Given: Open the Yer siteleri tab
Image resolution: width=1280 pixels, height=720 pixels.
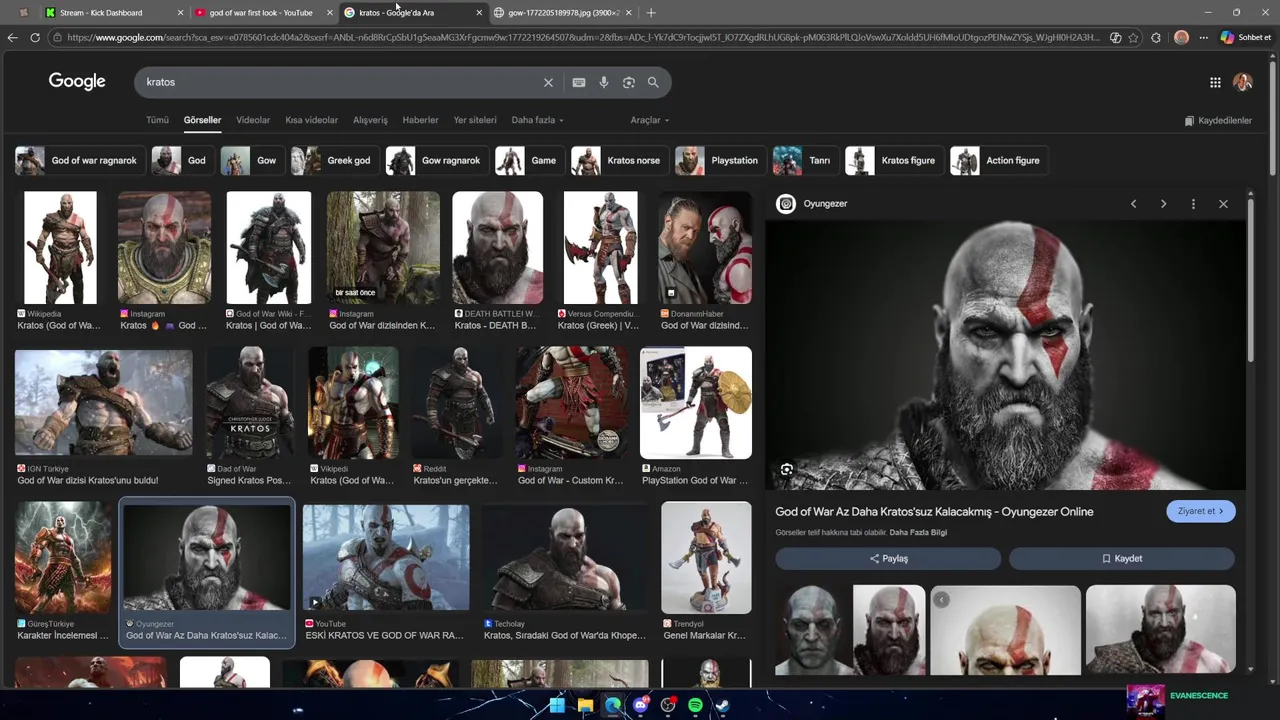Looking at the screenshot, I should click(x=475, y=120).
